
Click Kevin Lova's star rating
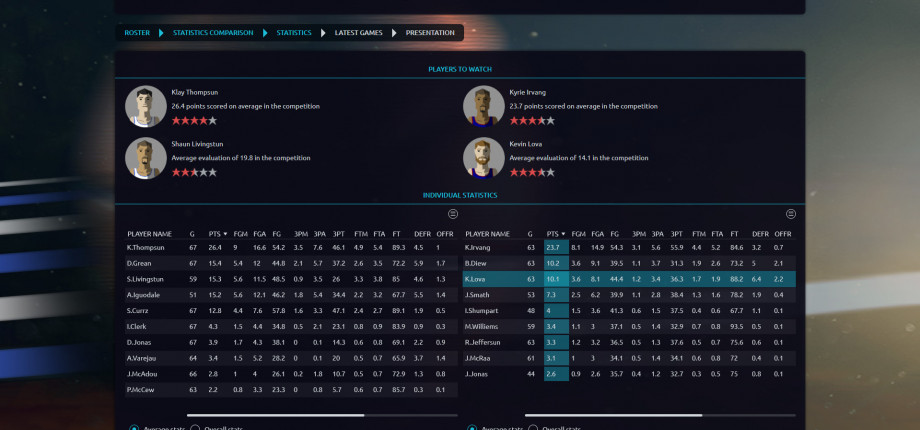(532, 172)
